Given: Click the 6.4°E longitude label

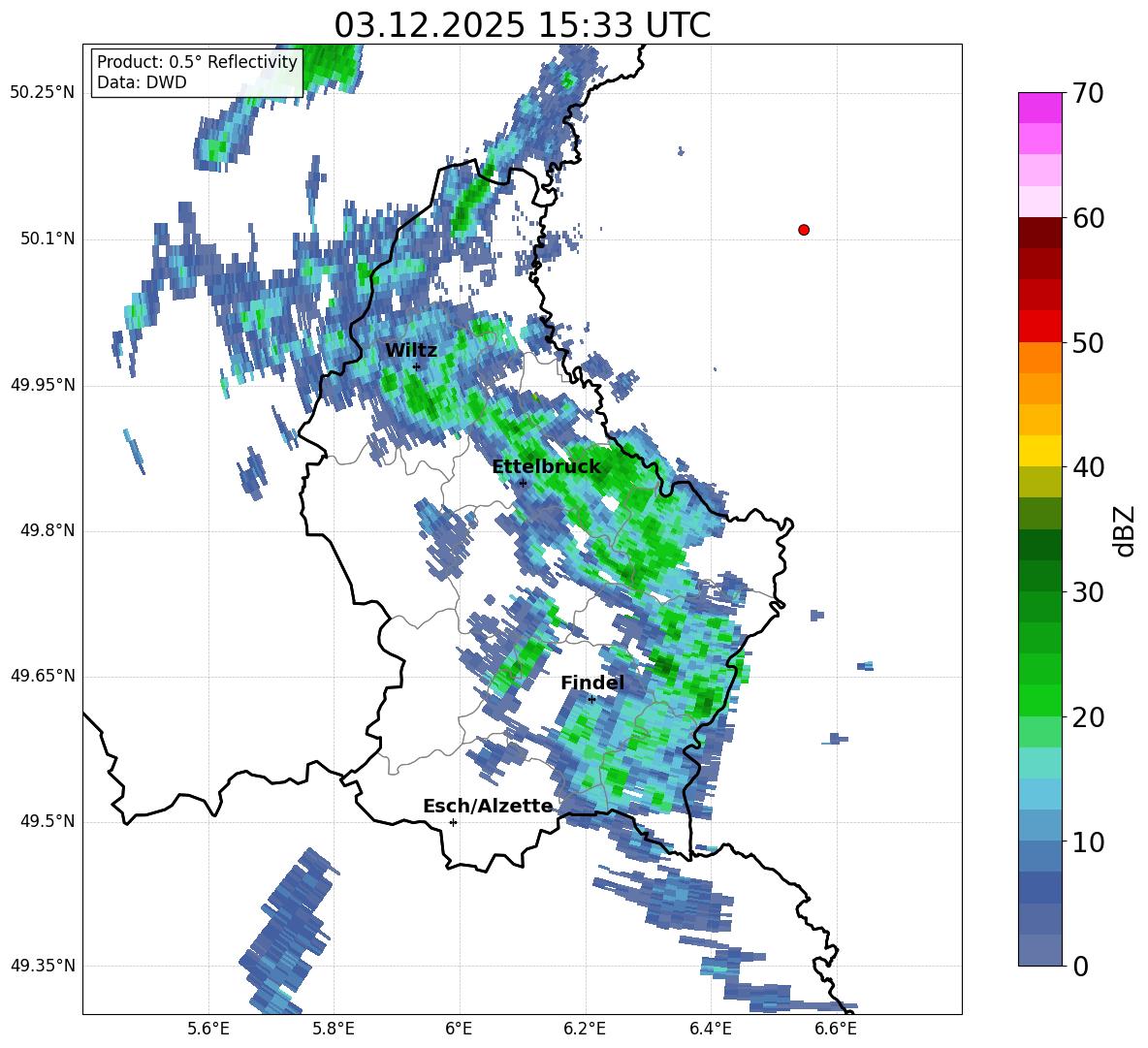Looking at the screenshot, I should (x=710, y=1029).
